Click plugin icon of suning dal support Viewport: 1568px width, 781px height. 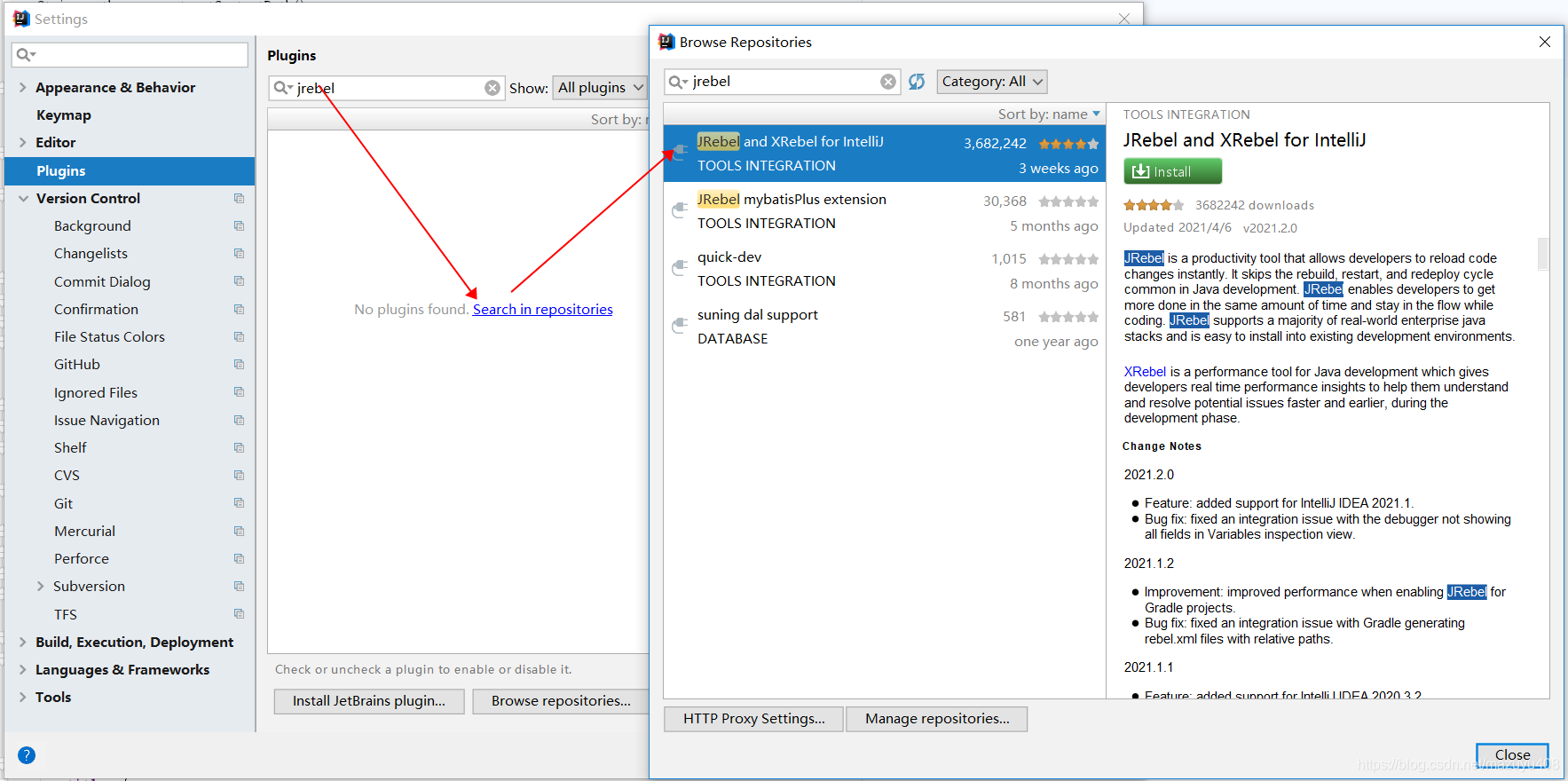(x=680, y=326)
